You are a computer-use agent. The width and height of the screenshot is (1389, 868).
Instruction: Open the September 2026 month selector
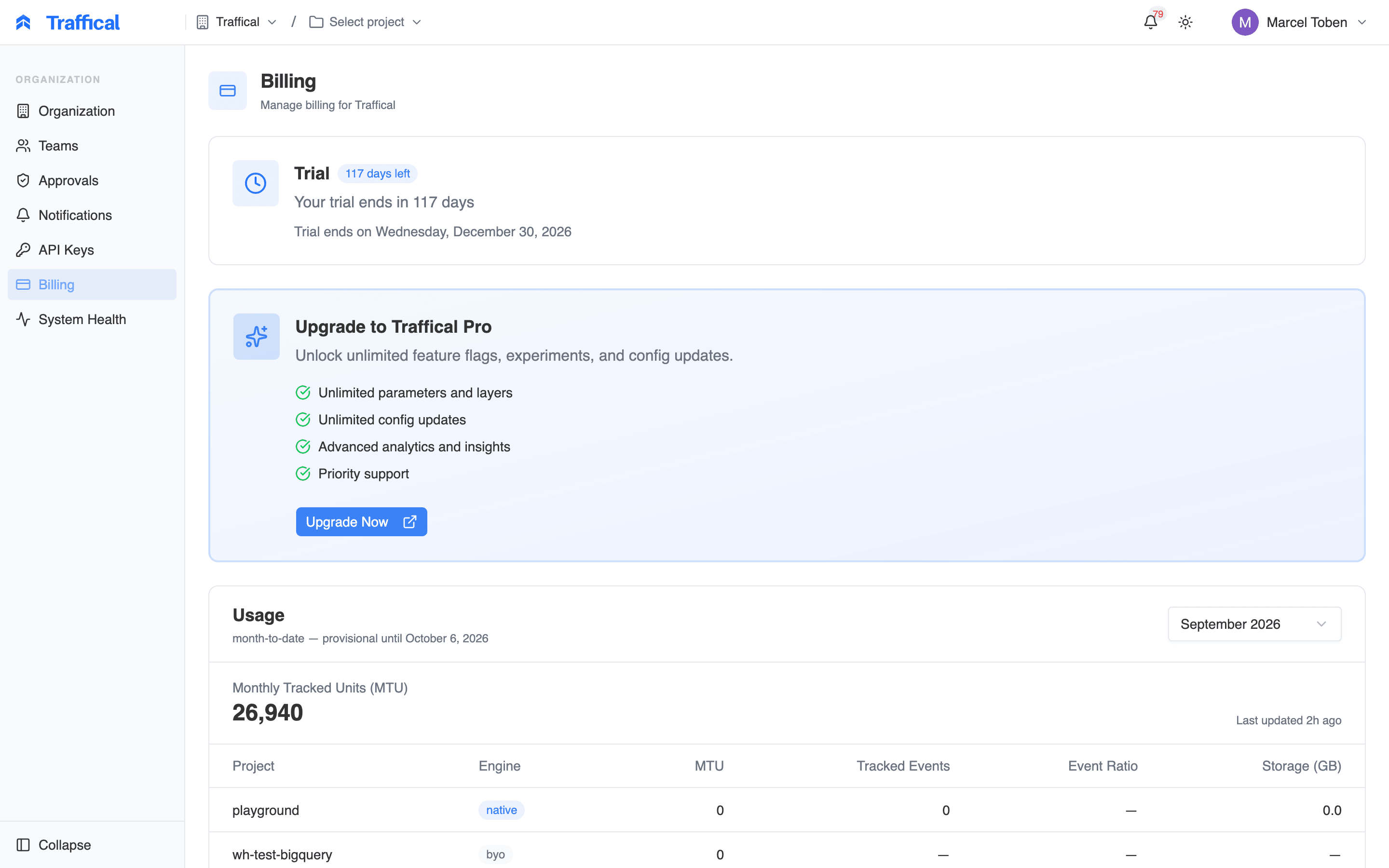coord(1254,624)
